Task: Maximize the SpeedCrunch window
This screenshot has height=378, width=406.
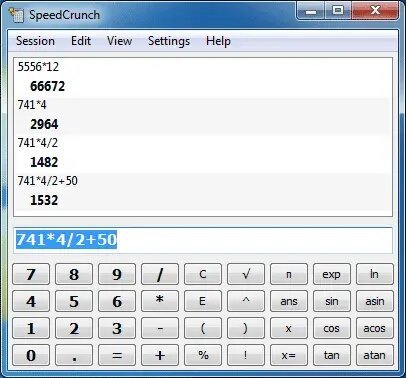Action: pos(338,11)
